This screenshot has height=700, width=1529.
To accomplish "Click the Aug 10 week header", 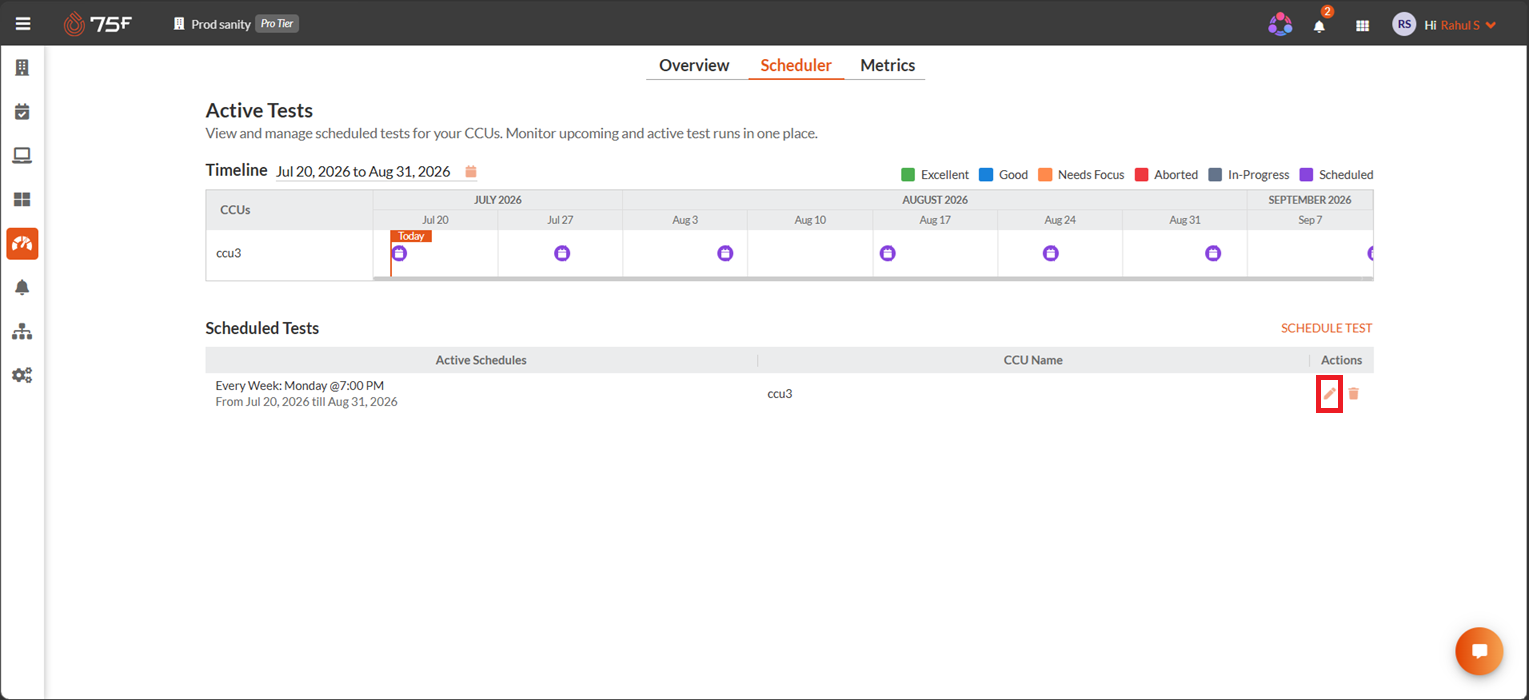I will pyautogui.click(x=810, y=220).
